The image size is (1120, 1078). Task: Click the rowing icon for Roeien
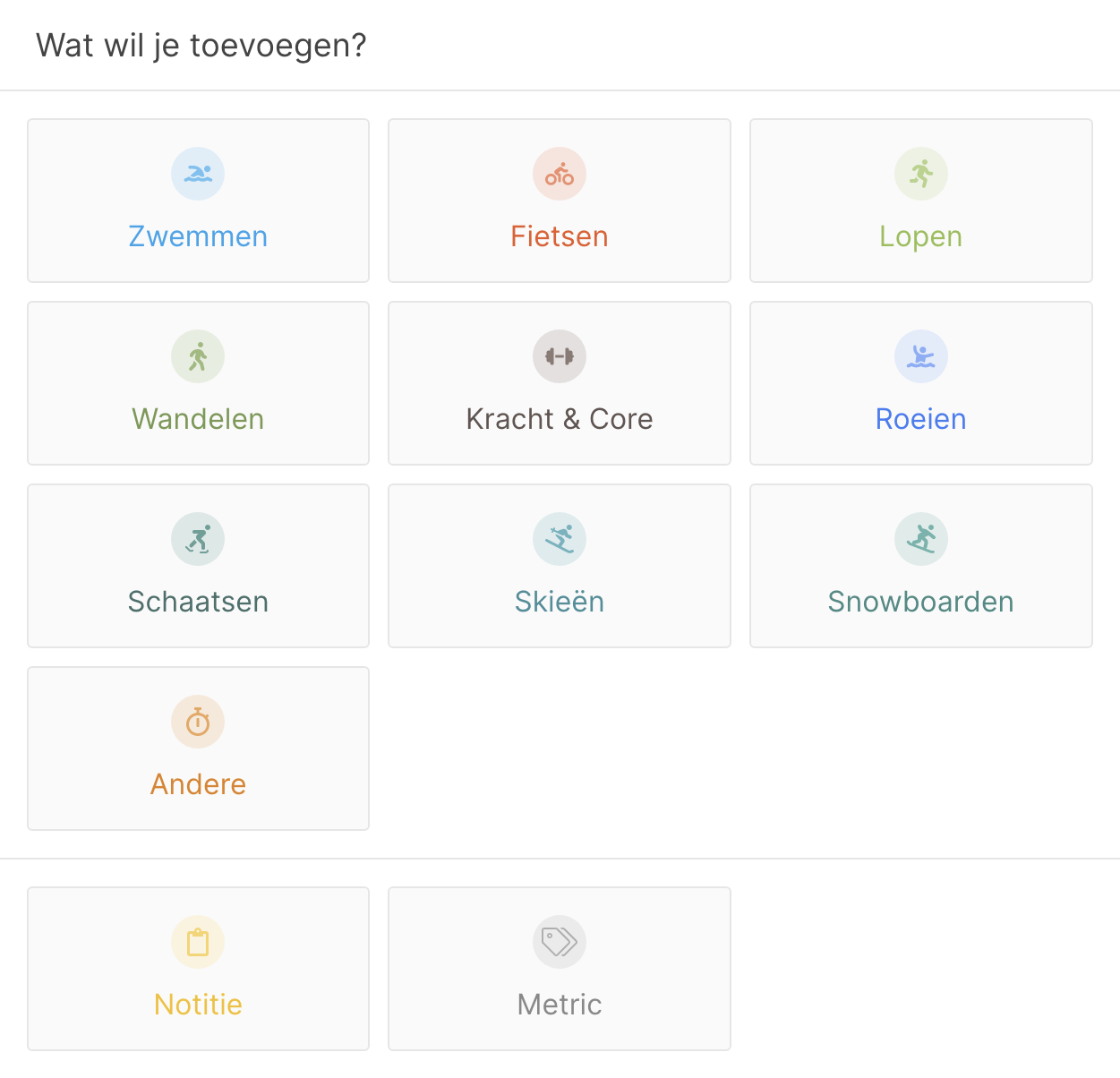tap(921, 356)
